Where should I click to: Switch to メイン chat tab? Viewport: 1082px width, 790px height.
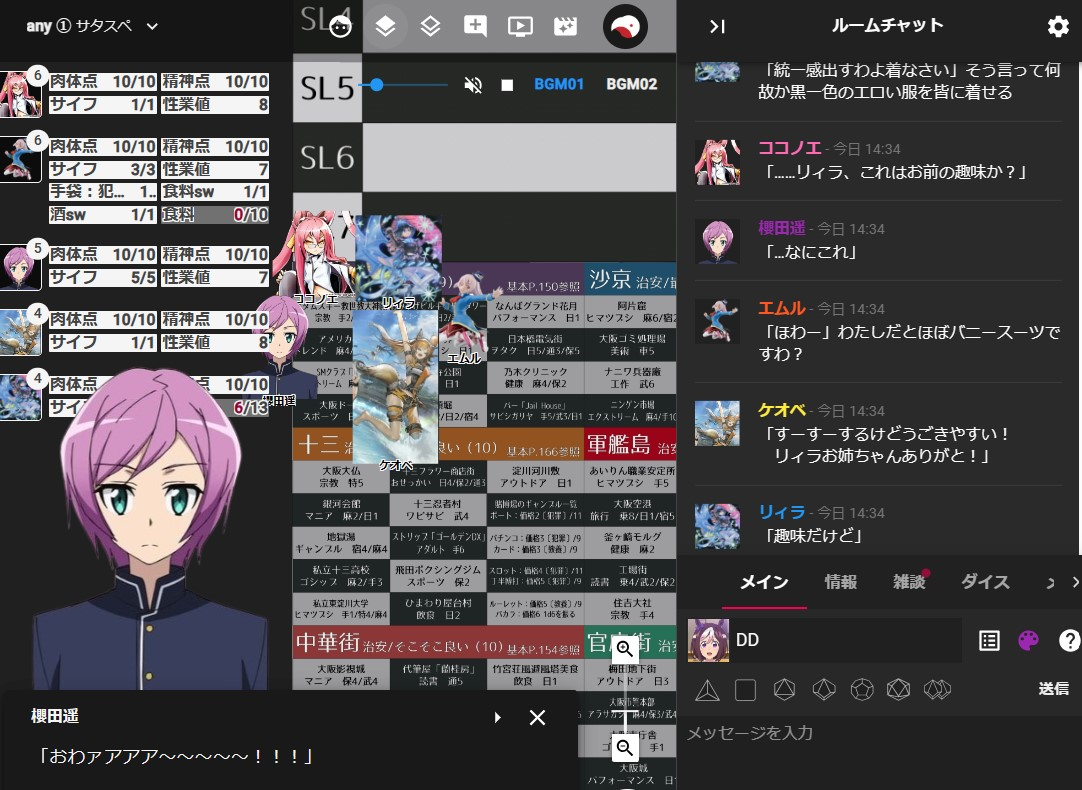coord(764,582)
